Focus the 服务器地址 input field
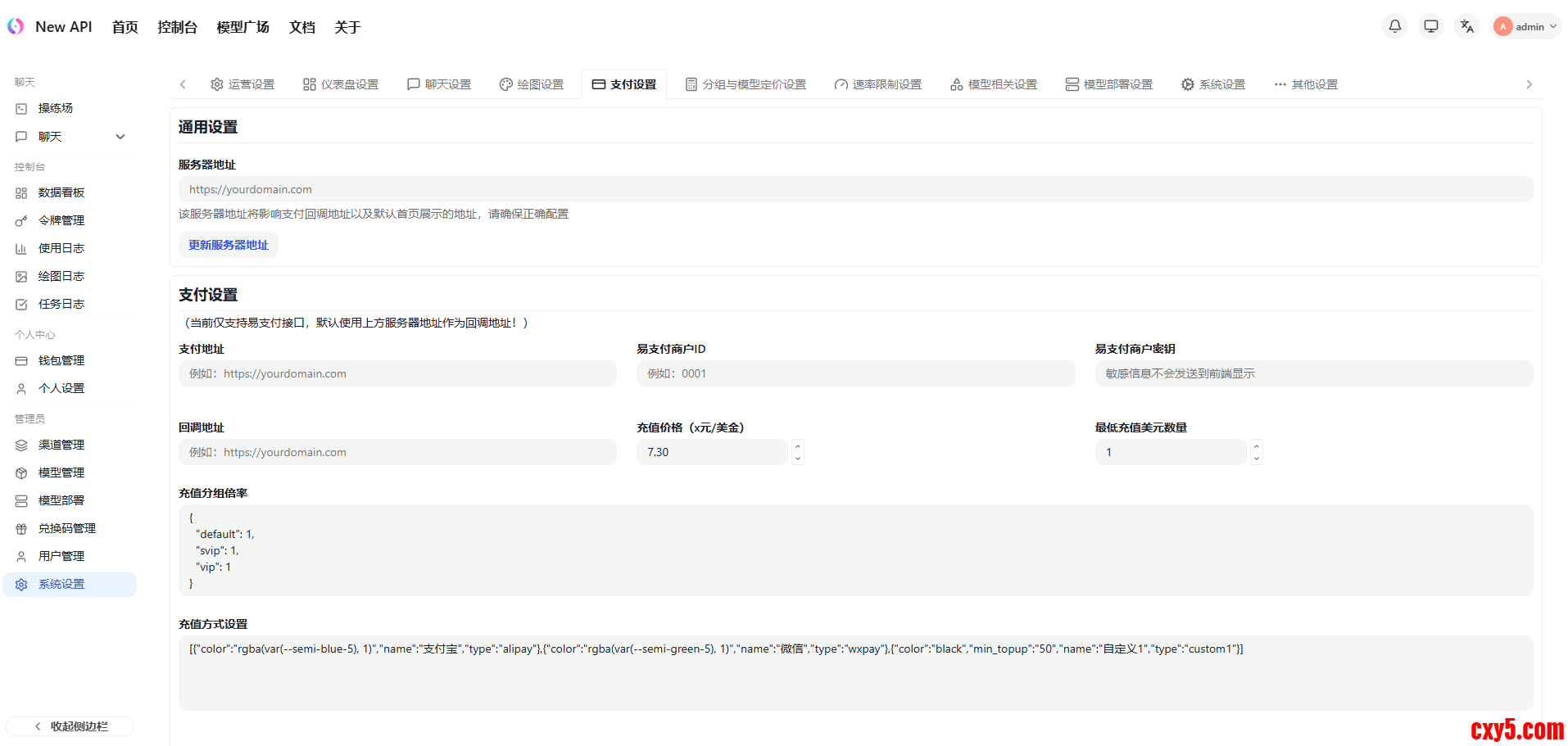 (x=855, y=189)
